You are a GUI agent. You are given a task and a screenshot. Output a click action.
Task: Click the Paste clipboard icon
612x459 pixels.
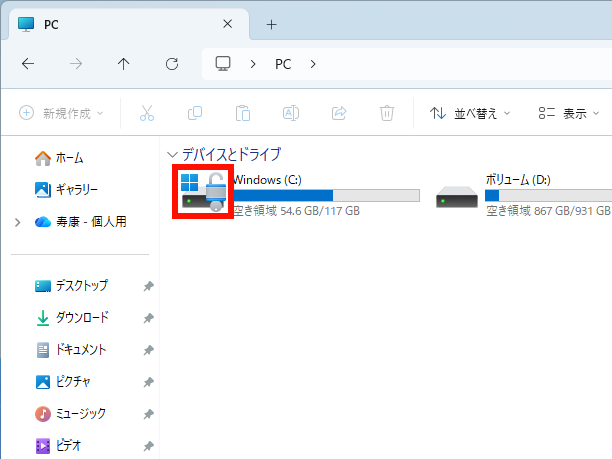point(243,113)
